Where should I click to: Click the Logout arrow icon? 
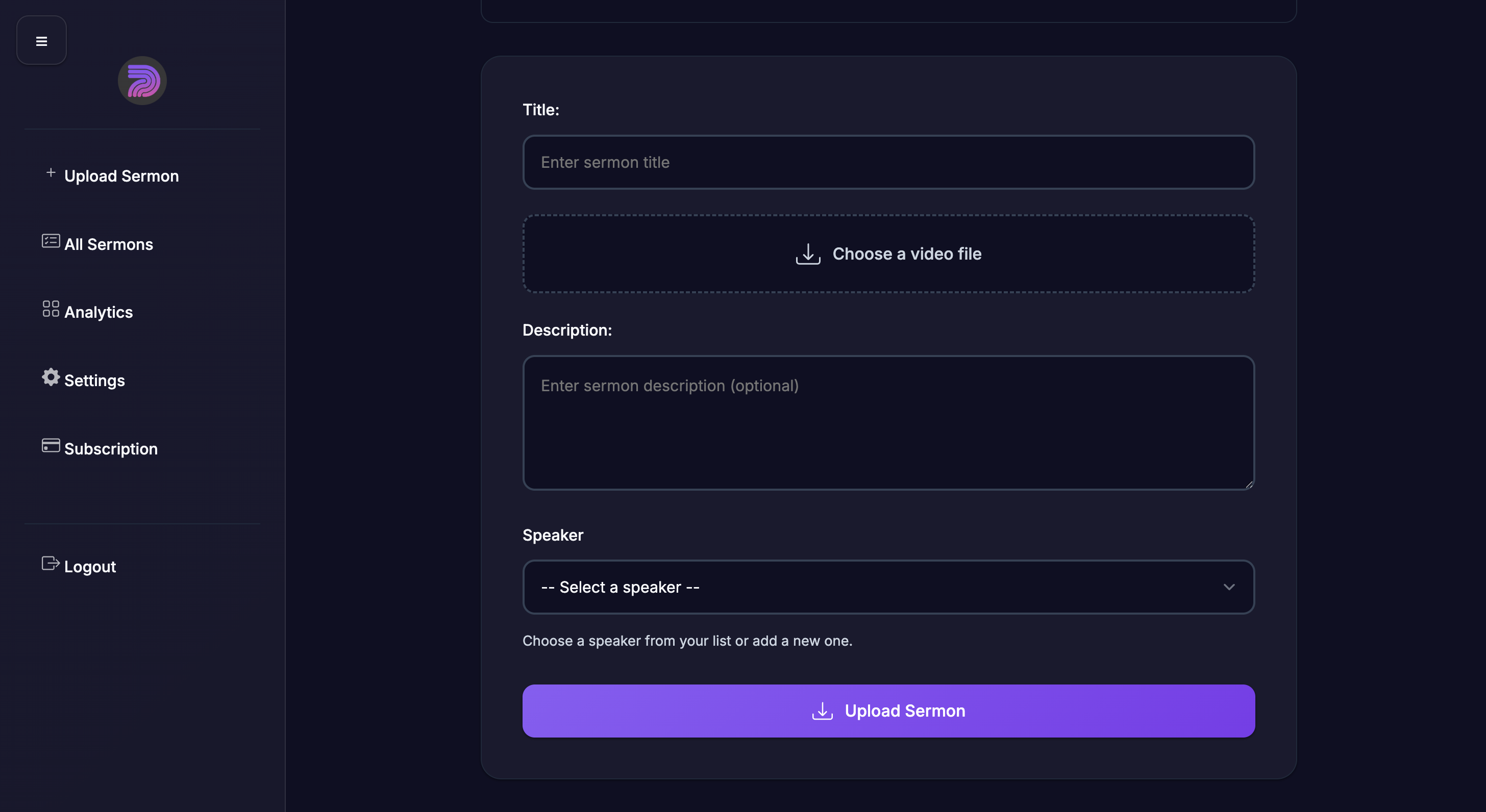tap(51, 564)
